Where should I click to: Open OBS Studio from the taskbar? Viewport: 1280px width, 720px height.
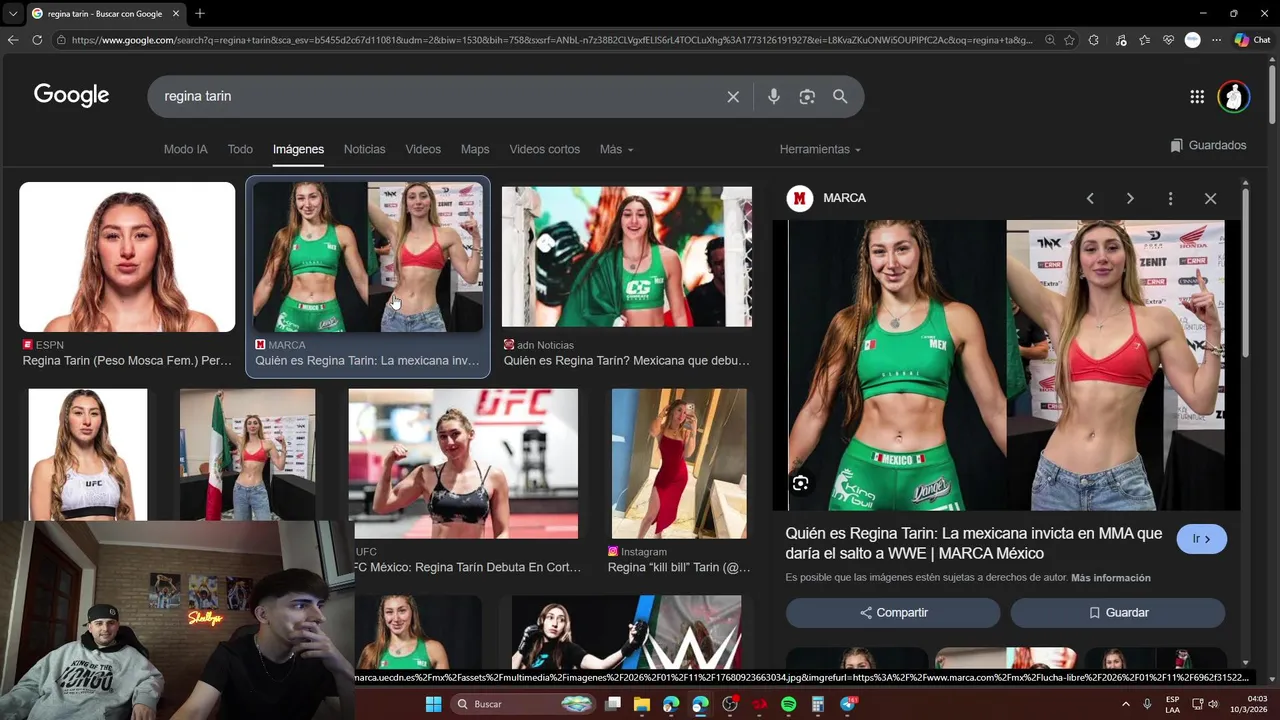(x=730, y=704)
